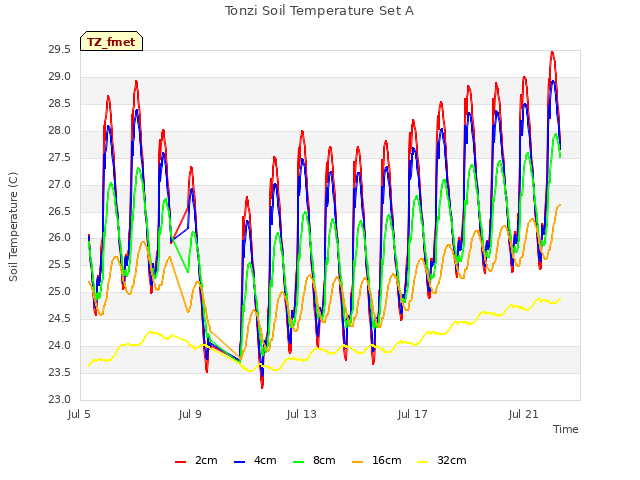Click the red 2cm legend swatch
Image resolution: width=640 pixels, height=480 pixels.
(180, 462)
